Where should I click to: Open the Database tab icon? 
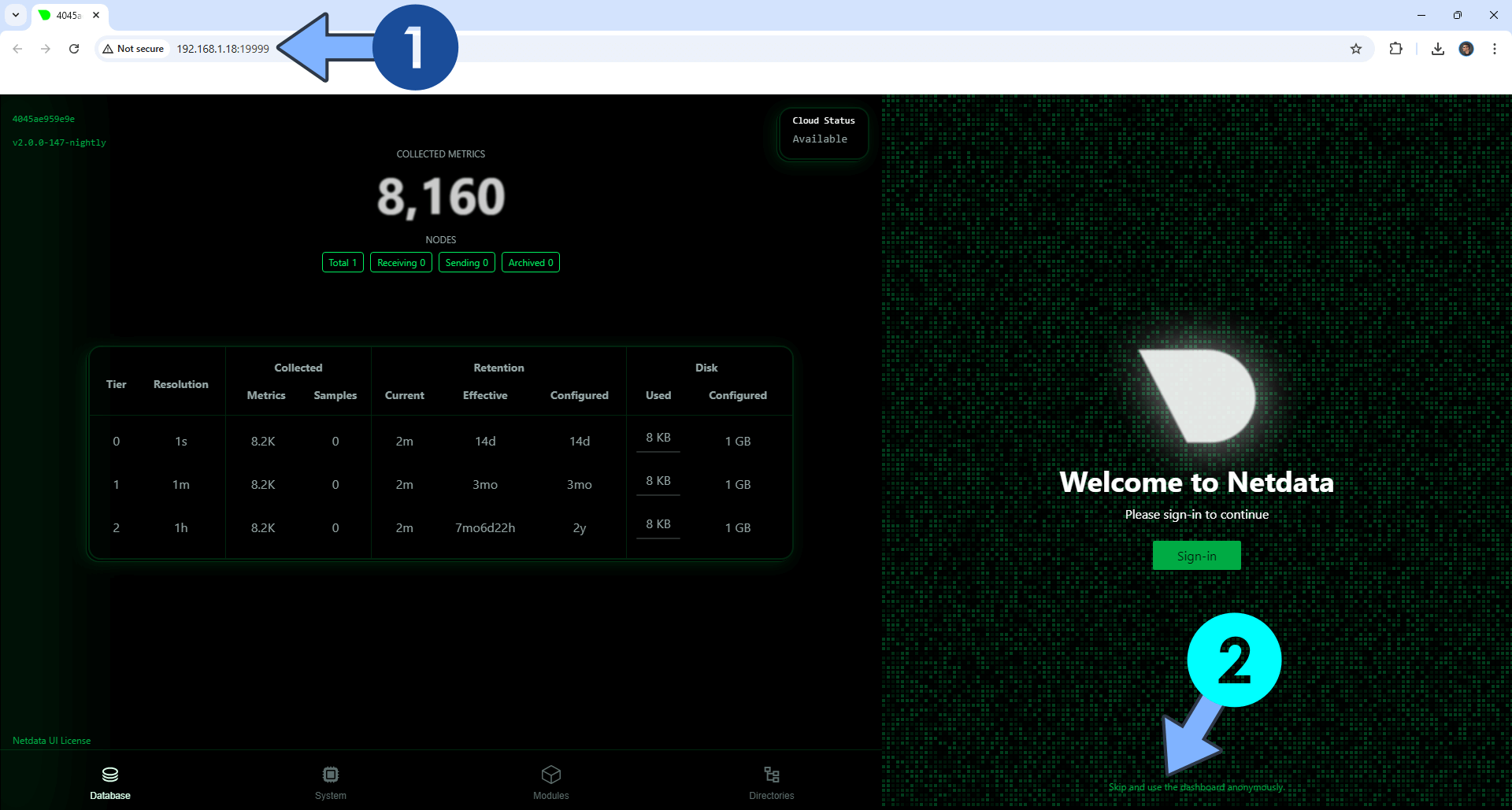point(110,775)
